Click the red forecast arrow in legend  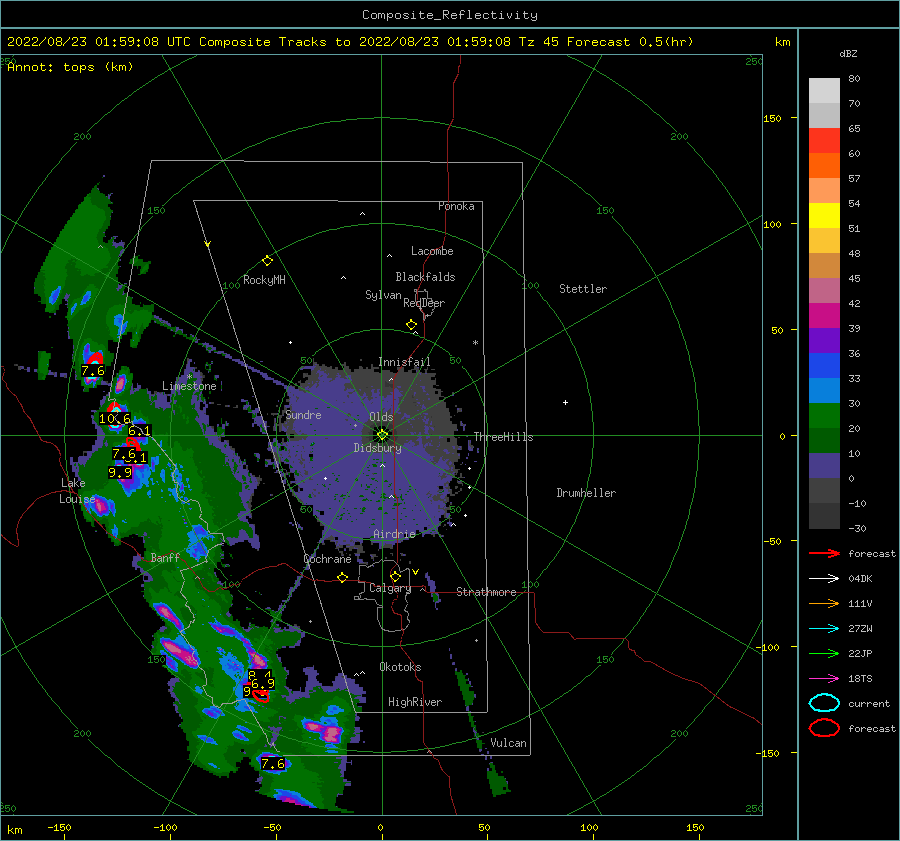(824, 553)
